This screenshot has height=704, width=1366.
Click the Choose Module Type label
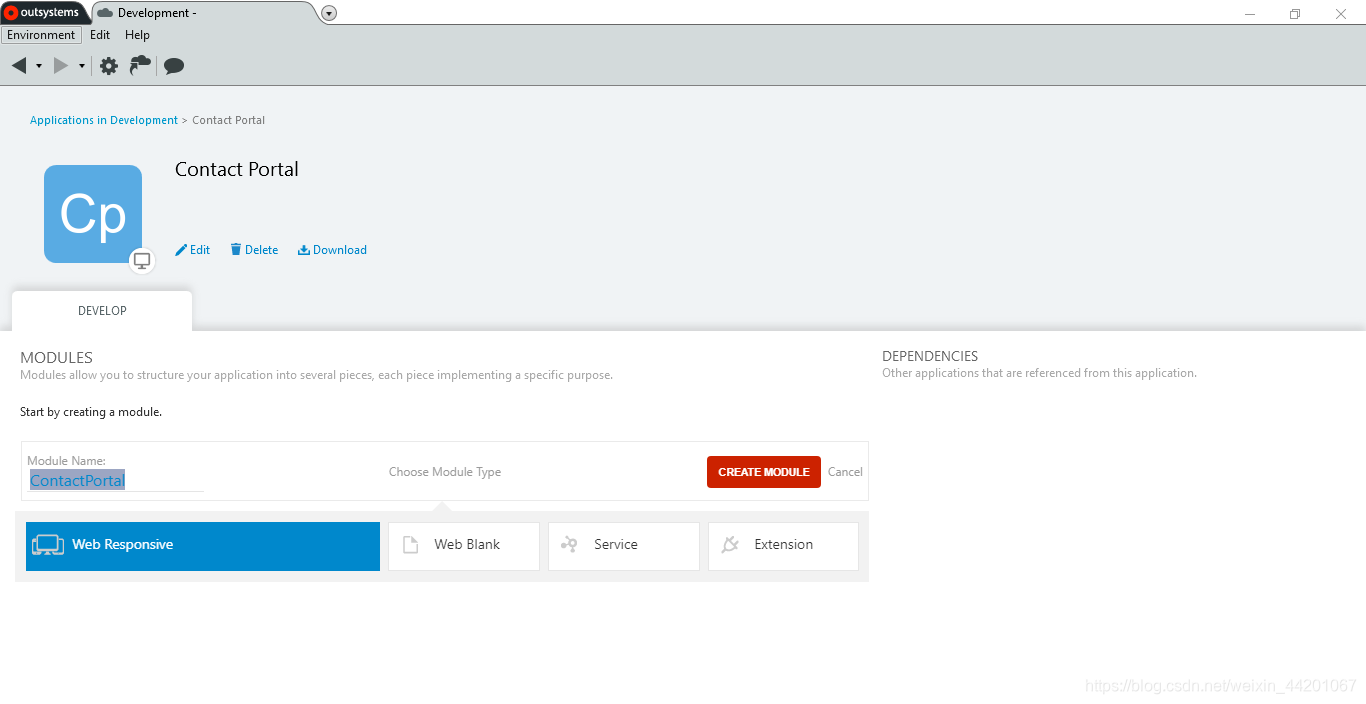[445, 472]
